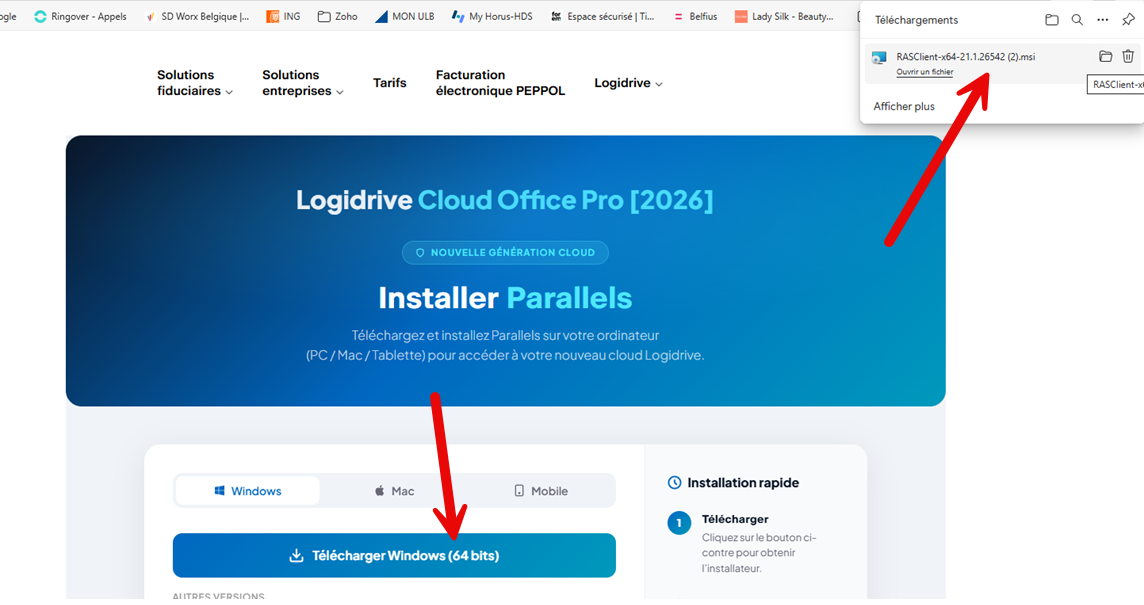Open the SD Worx Belgique bookmark
This screenshot has width=1144, height=605.
point(198,16)
